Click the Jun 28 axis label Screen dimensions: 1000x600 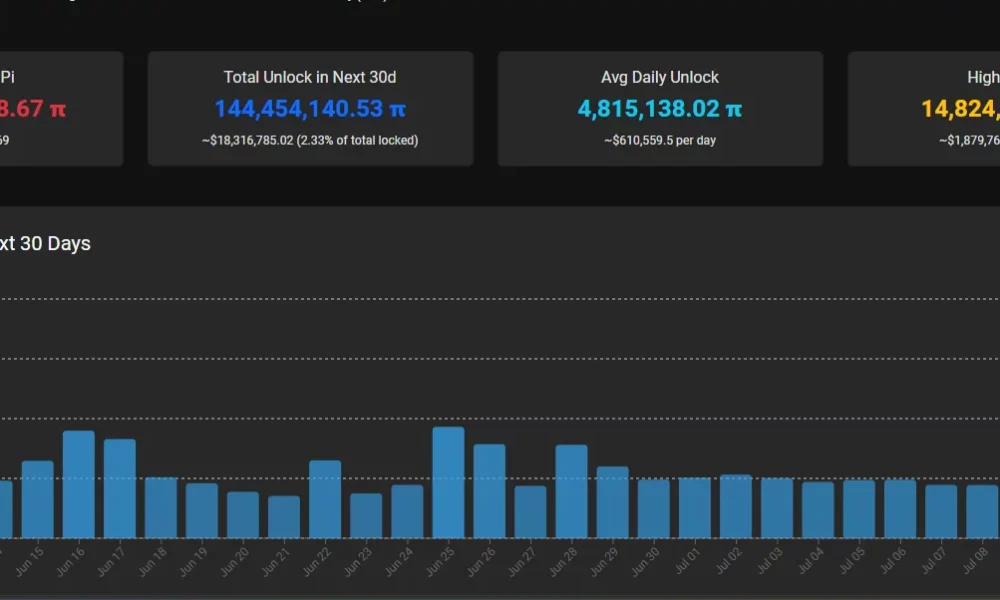(x=563, y=562)
